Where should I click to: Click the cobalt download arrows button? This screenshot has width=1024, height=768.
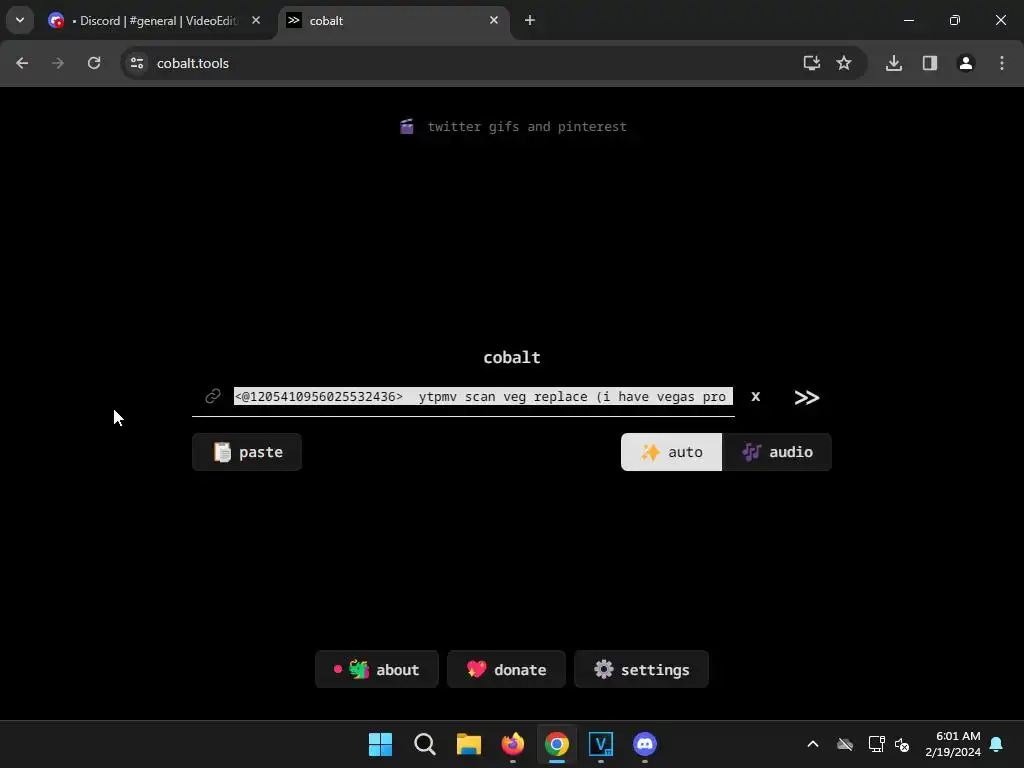coord(807,397)
